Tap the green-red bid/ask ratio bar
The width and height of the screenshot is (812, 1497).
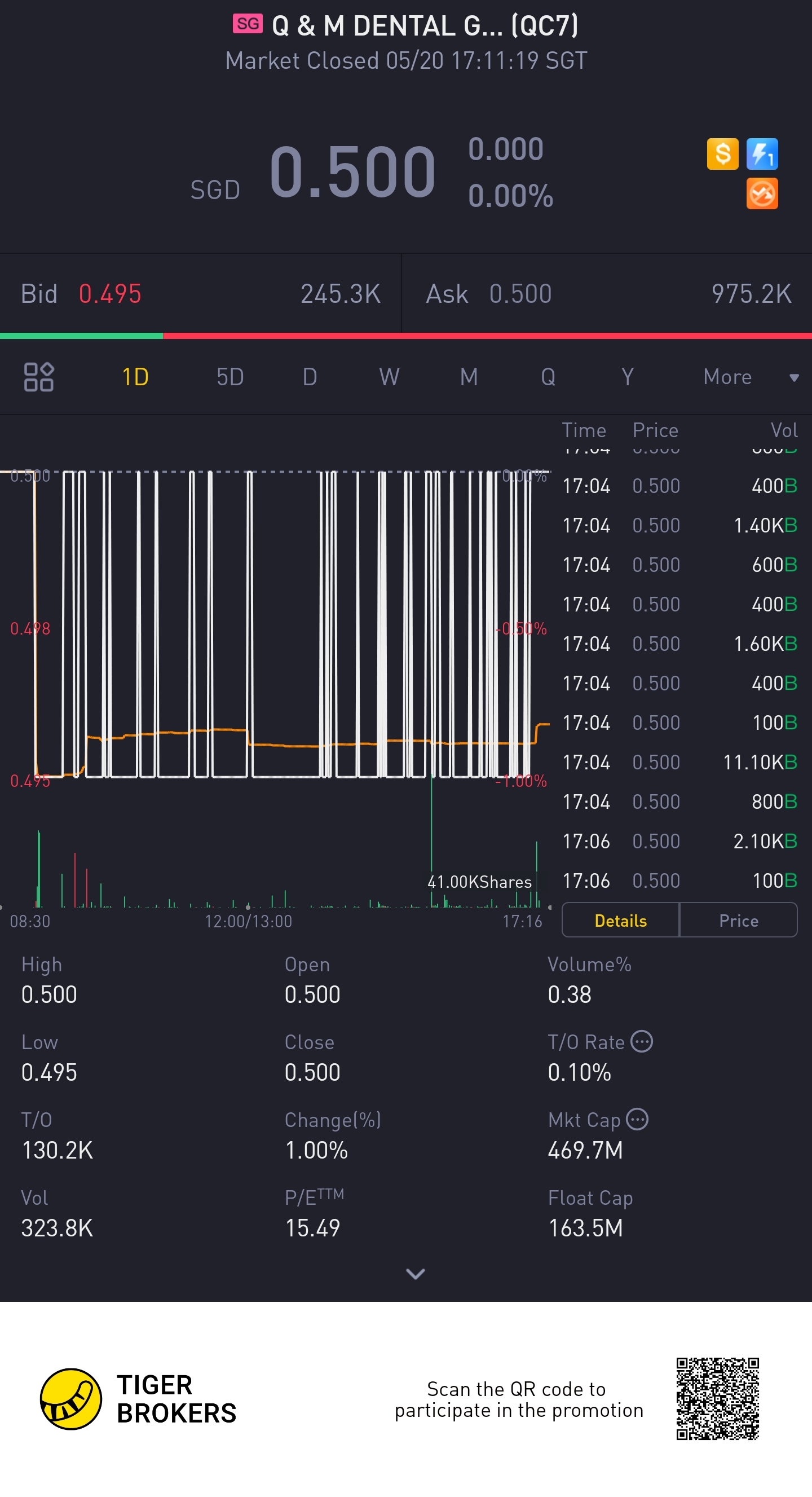[406, 336]
